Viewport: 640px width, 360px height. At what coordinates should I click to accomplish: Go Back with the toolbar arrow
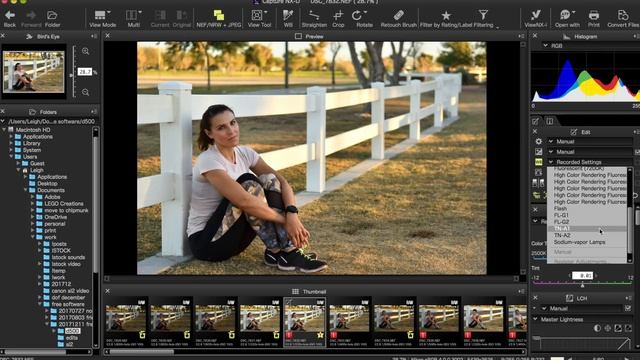coord(10,18)
